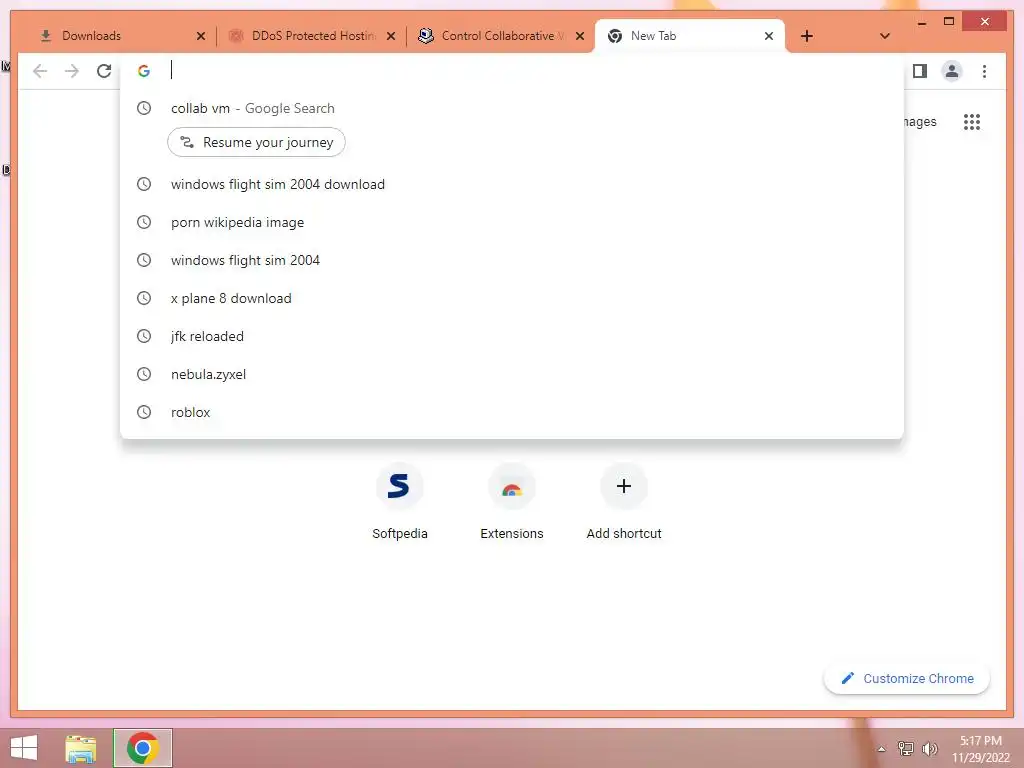
Task: Select the 'x plane 8 download' suggestion
Action: (x=512, y=298)
